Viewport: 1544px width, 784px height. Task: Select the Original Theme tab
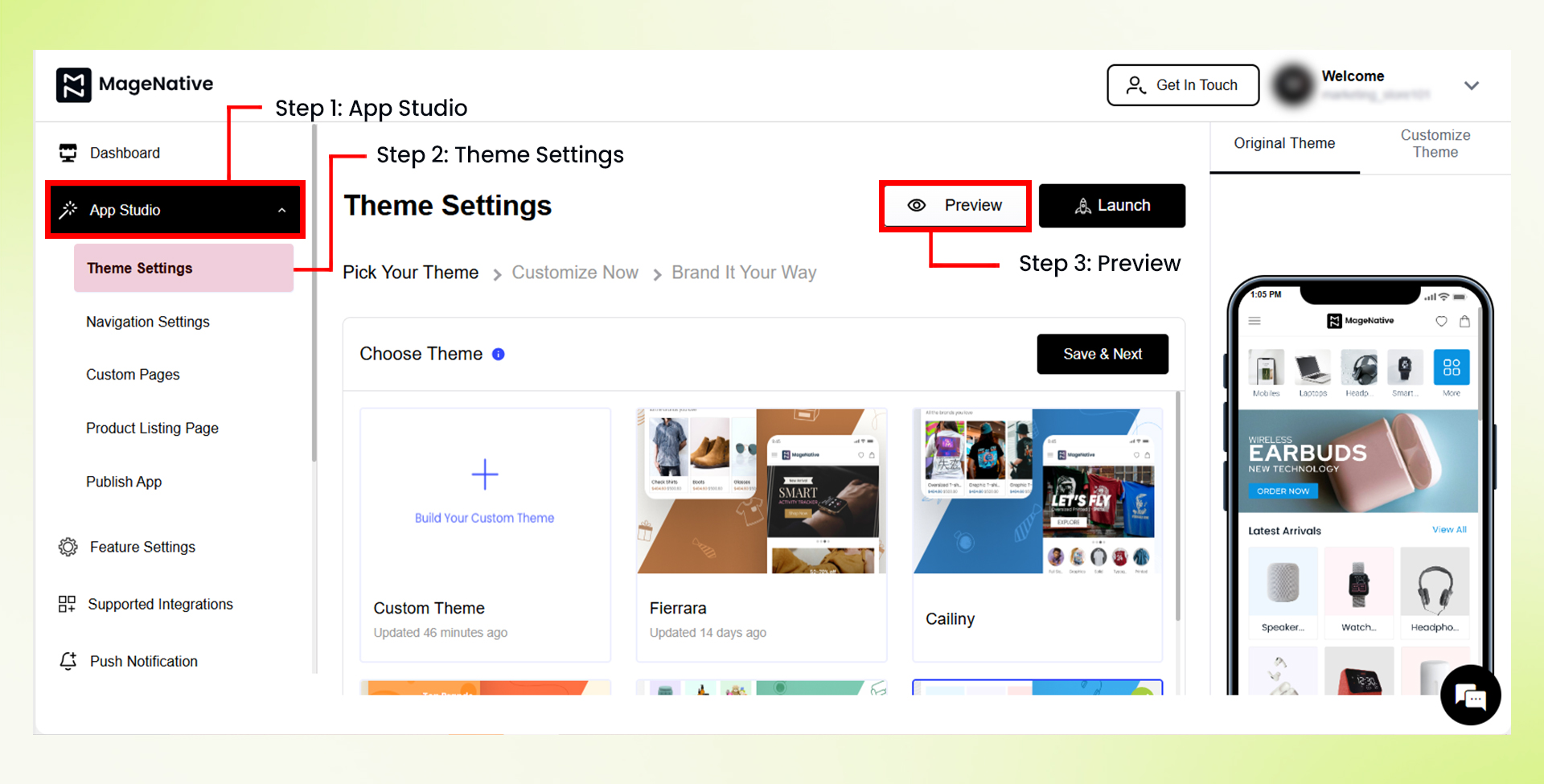click(x=1284, y=143)
